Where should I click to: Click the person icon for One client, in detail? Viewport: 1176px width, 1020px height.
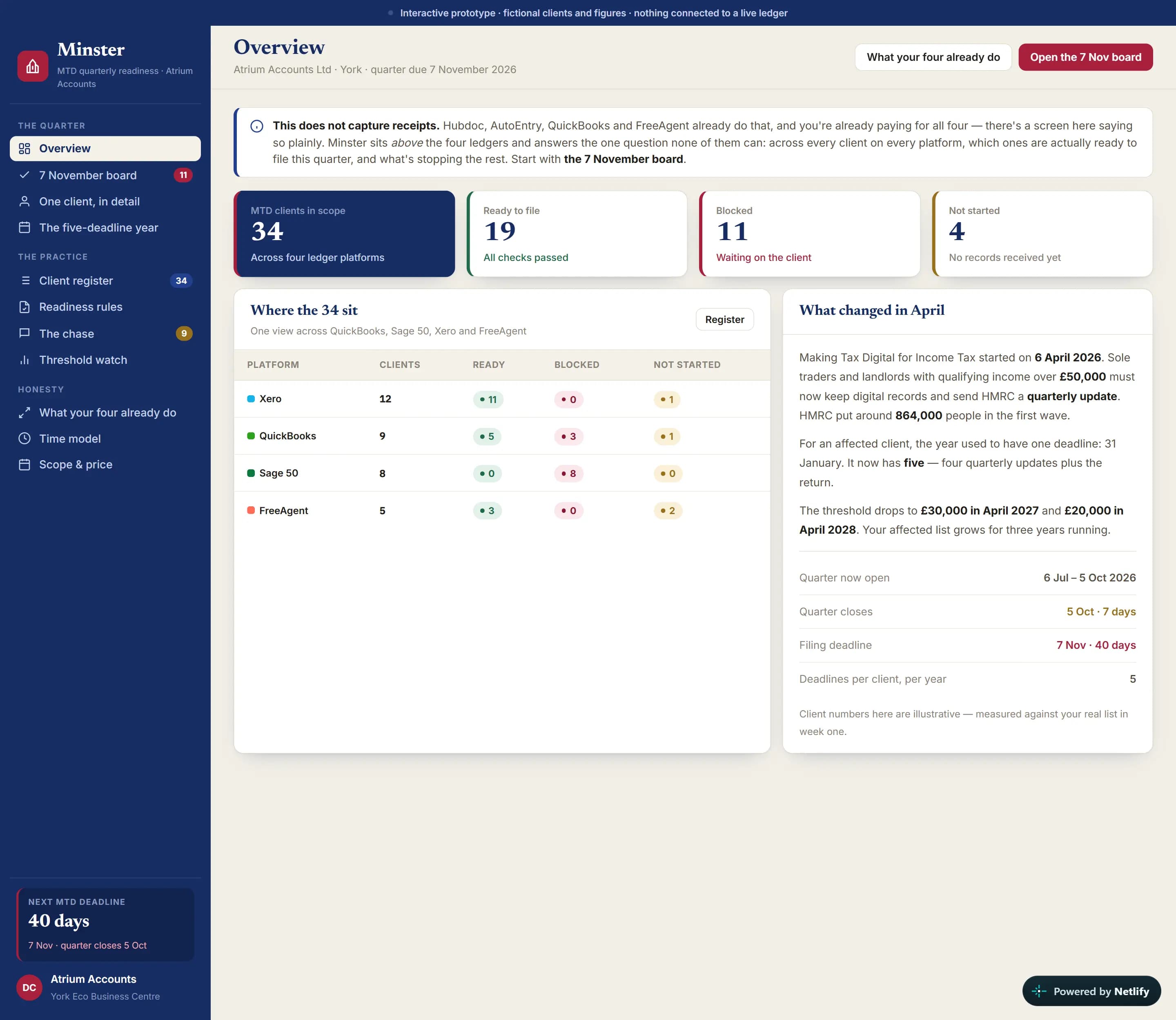(24, 201)
